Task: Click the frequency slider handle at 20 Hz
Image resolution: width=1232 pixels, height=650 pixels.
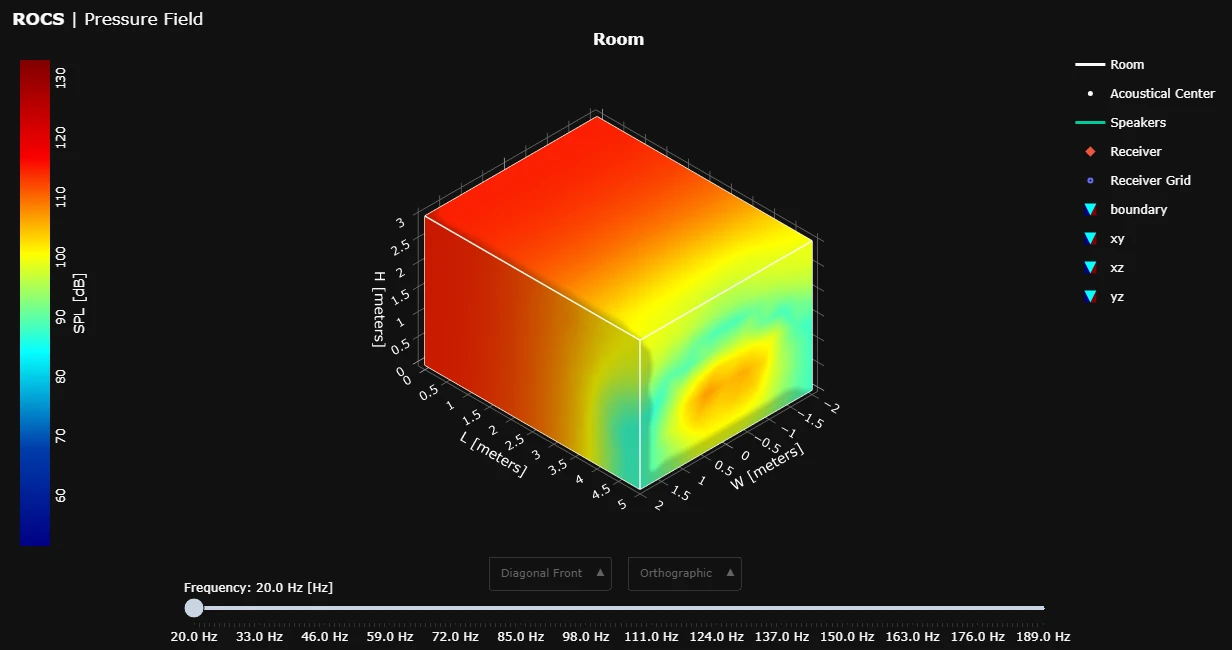Action: click(x=194, y=608)
